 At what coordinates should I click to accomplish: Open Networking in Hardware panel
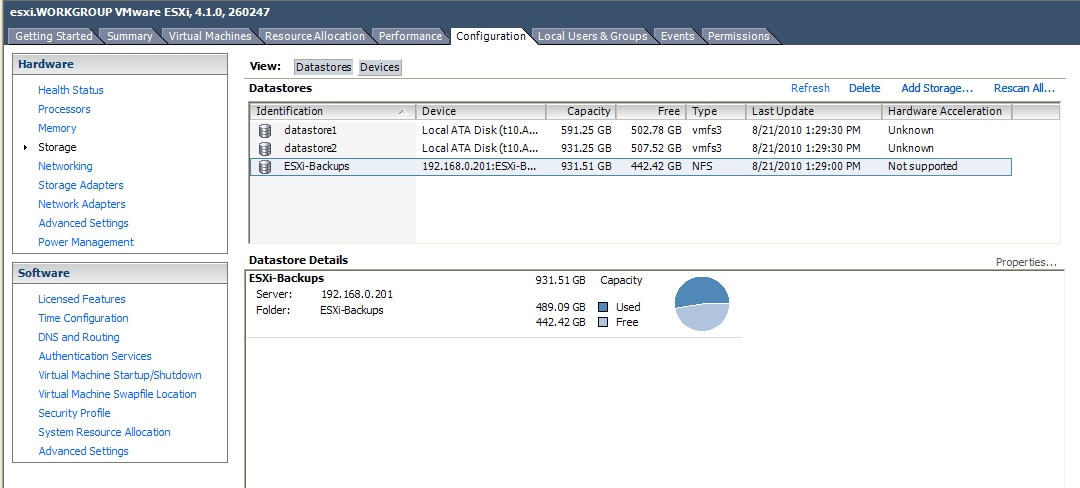point(65,166)
